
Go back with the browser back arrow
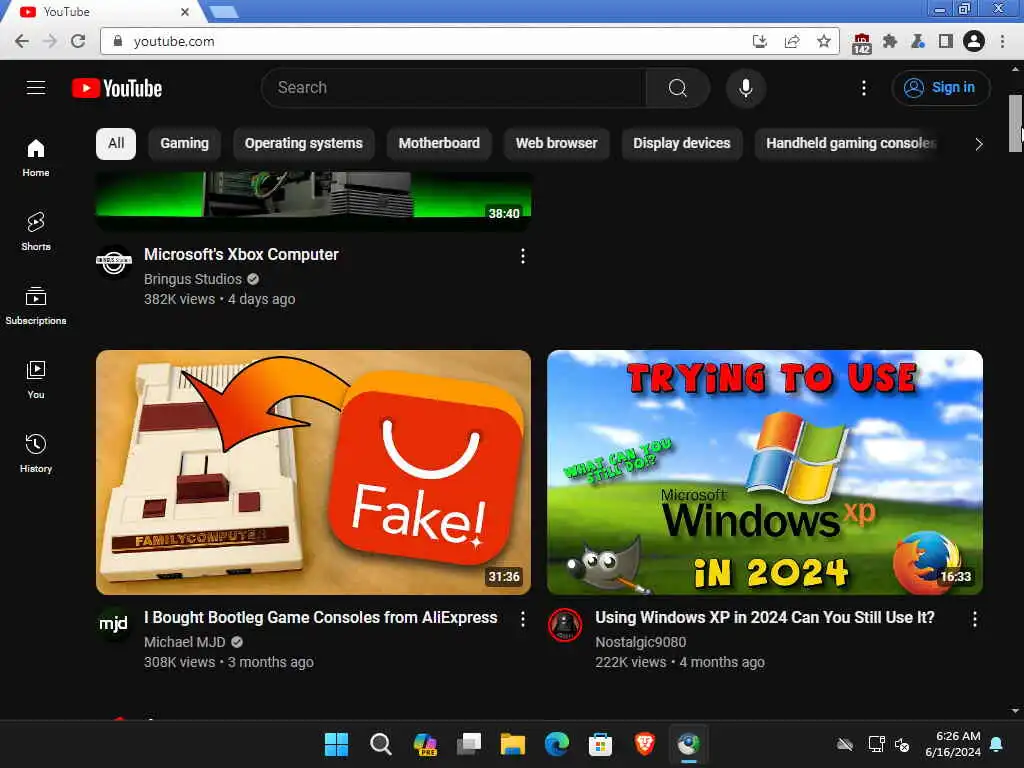click(x=22, y=41)
